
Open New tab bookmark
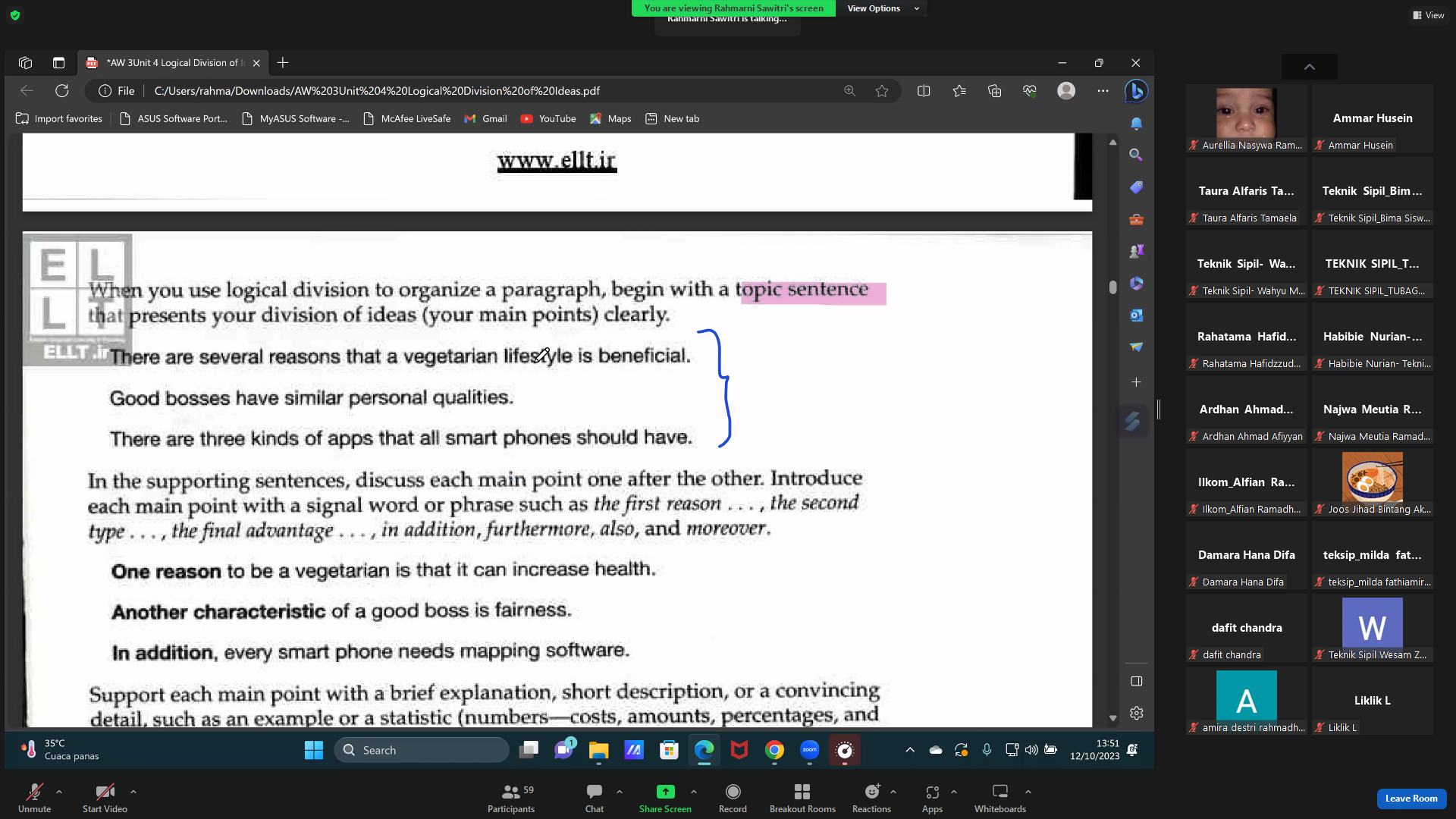click(x=673, y=119)
